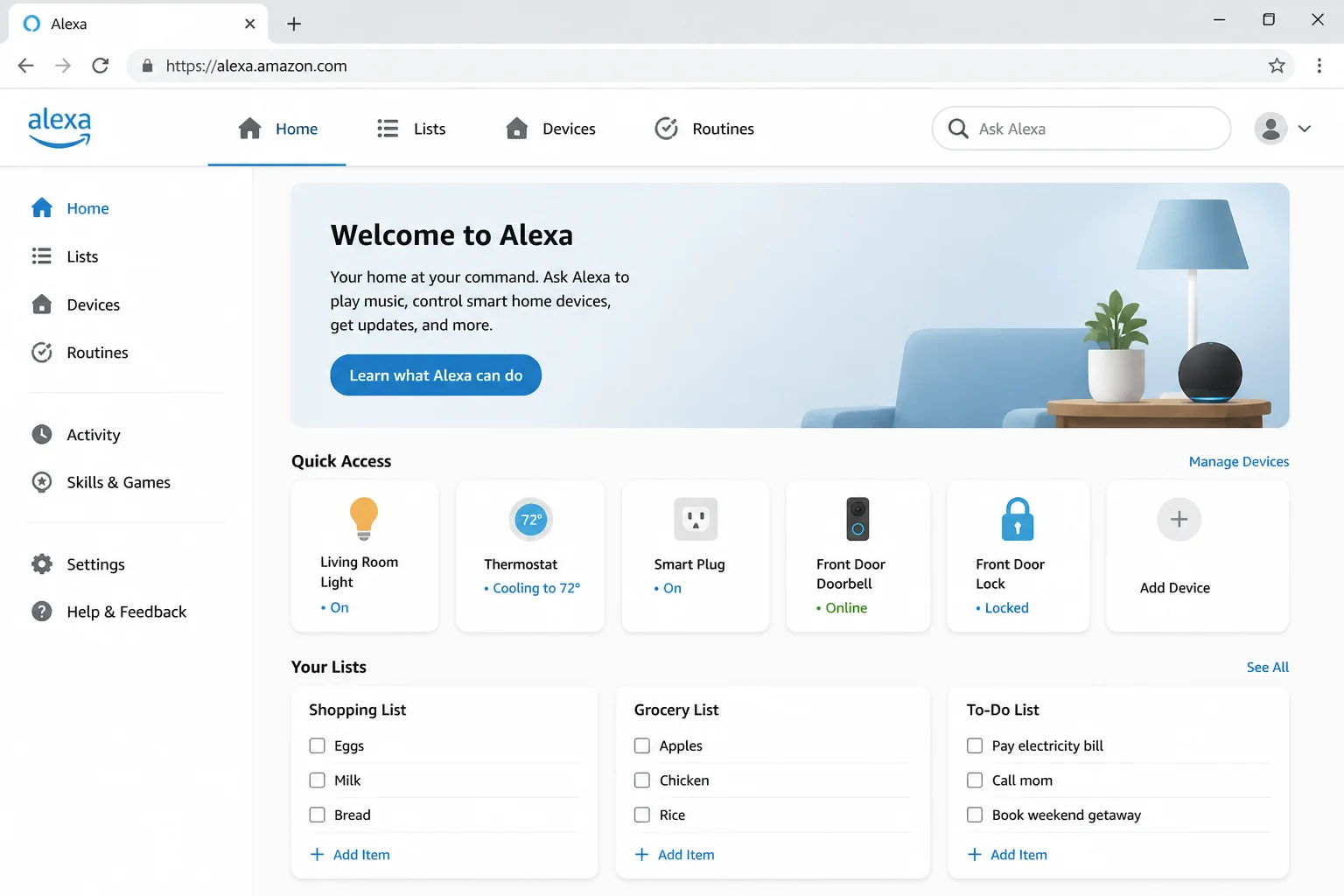Open a new browser tab
Image resolution: width=1344 pixels, height=896 pixels.
click(294, 24)
